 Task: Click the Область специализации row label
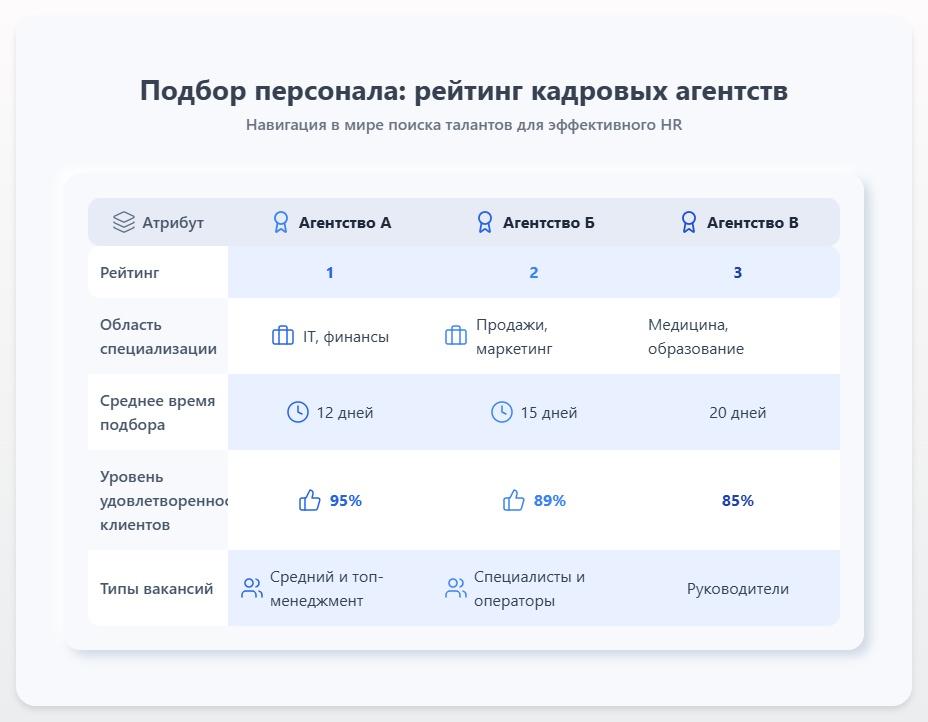[x=157, y=336]
